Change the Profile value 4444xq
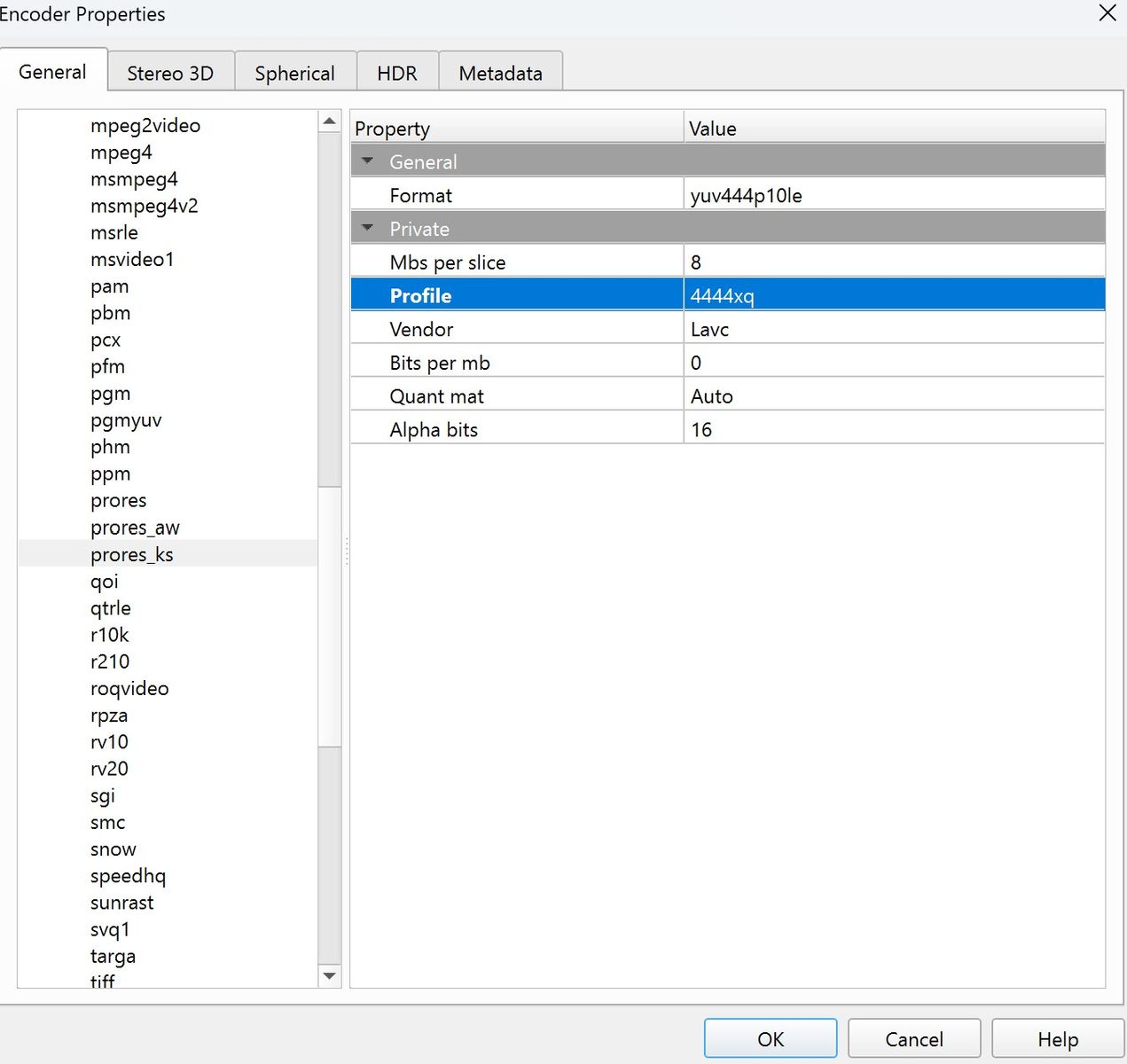Viewport: 1127px width, 1064px height. [x=893, y=295]
